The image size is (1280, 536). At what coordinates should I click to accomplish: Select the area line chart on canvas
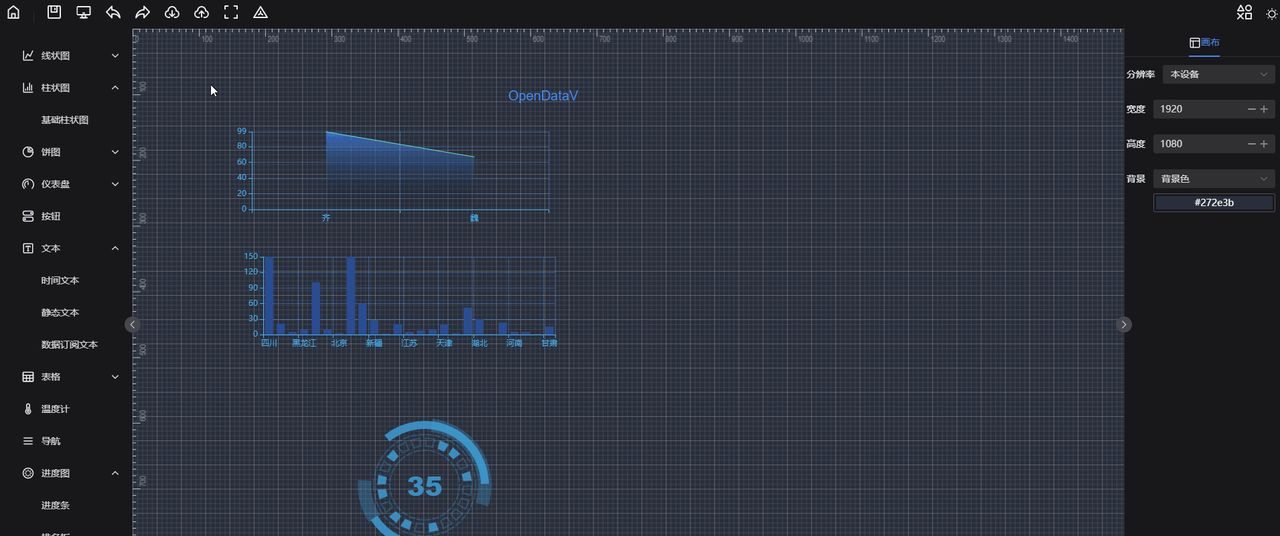click(393, 174)
